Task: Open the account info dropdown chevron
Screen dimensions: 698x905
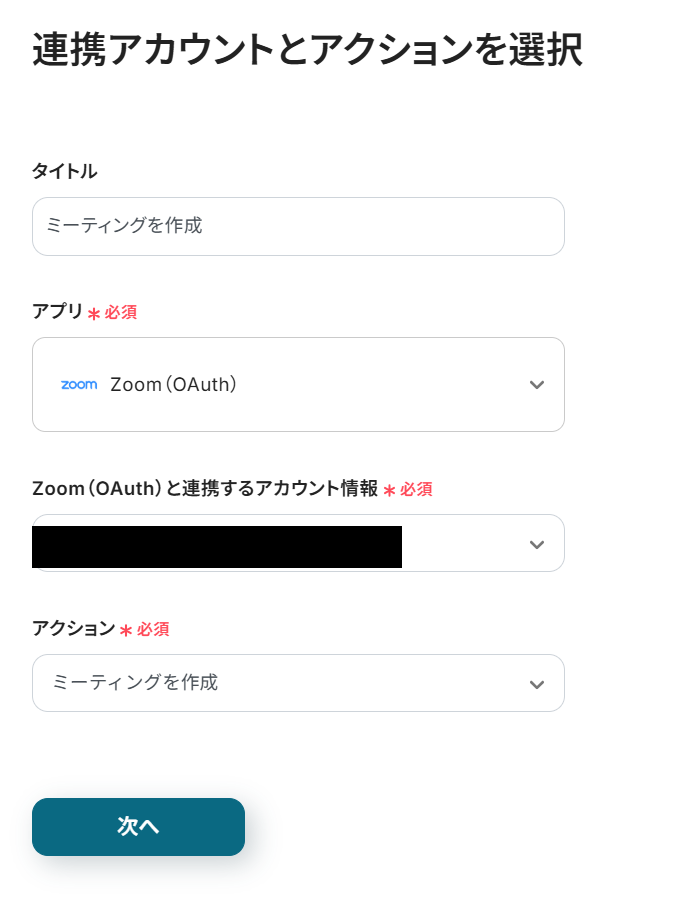Action: pyautogui.click(x=537, y=544)
